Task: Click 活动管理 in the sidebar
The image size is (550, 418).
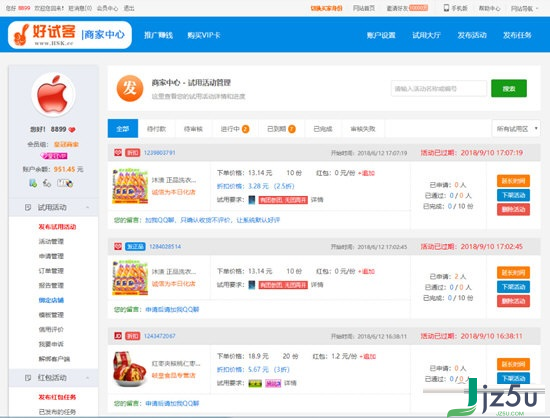Action: pyautogui.click(x=51, y=242)
